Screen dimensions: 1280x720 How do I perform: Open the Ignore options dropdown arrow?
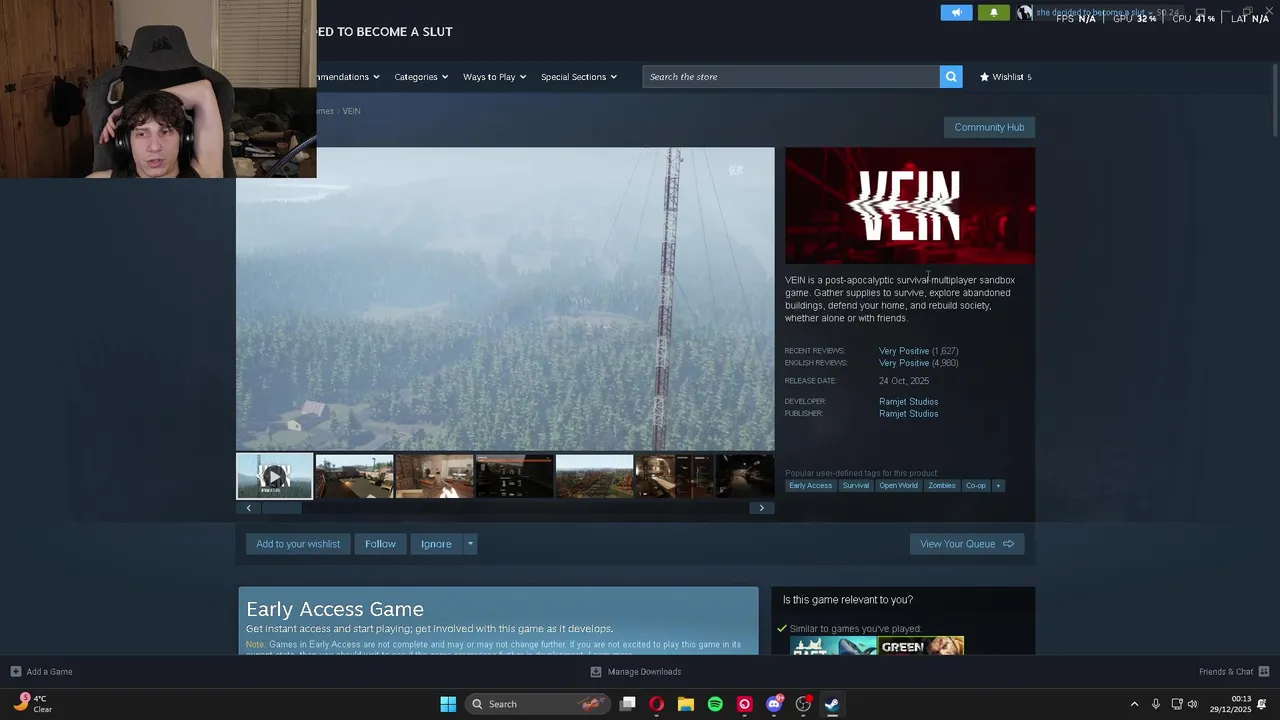click(x=470, y=544)
